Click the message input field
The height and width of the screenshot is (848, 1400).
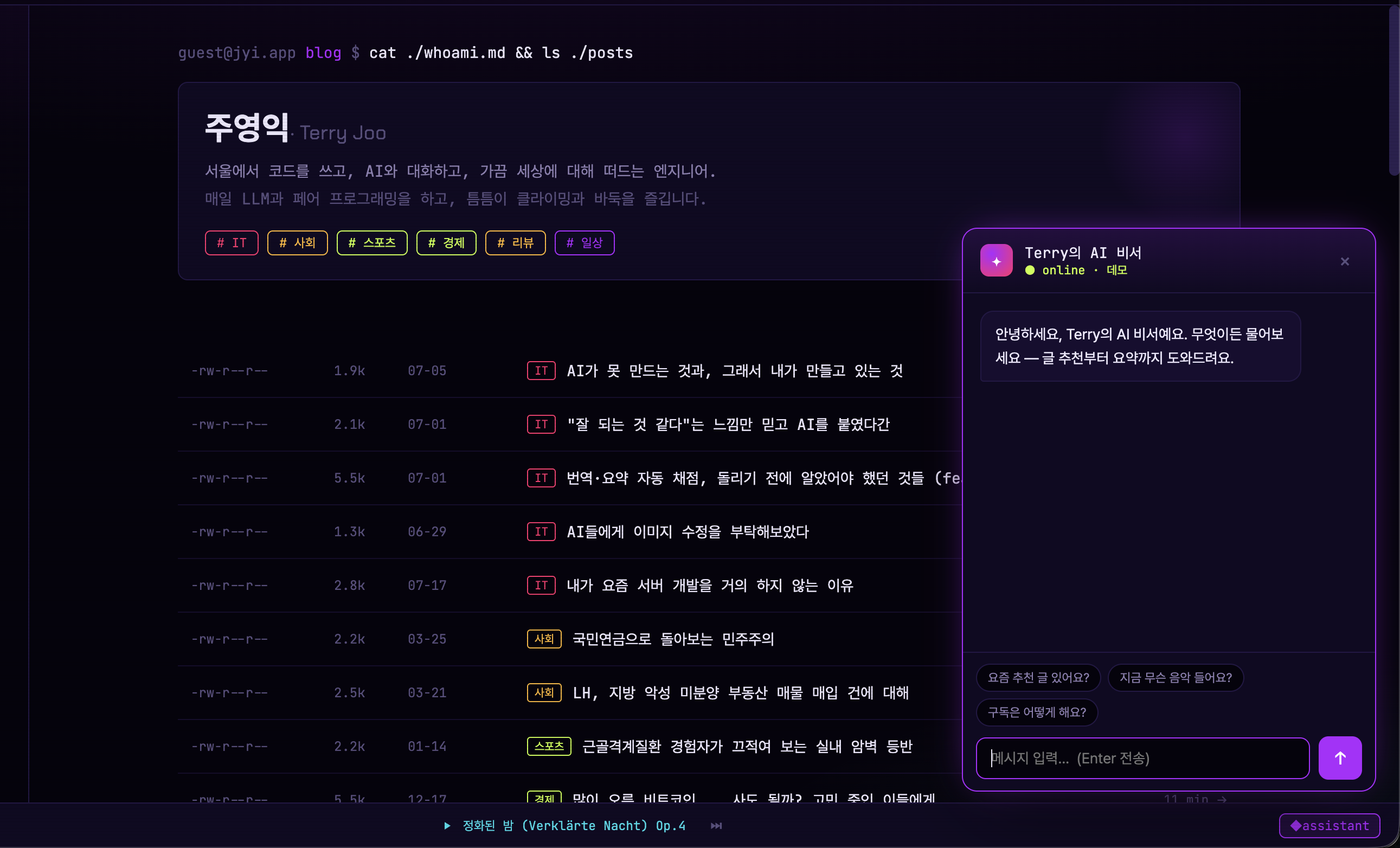pyautogui.click(x=1142, y=757)
